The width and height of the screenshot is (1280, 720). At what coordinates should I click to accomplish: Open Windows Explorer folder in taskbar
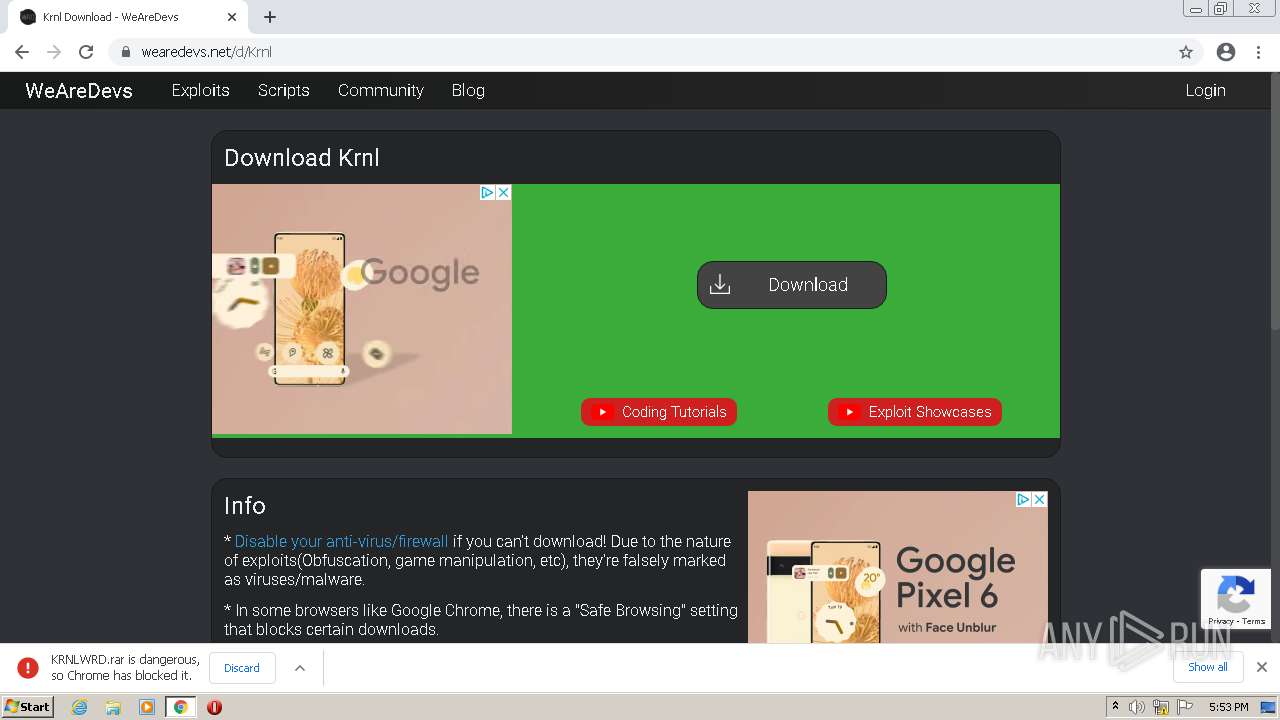click(x=113, y=707)
